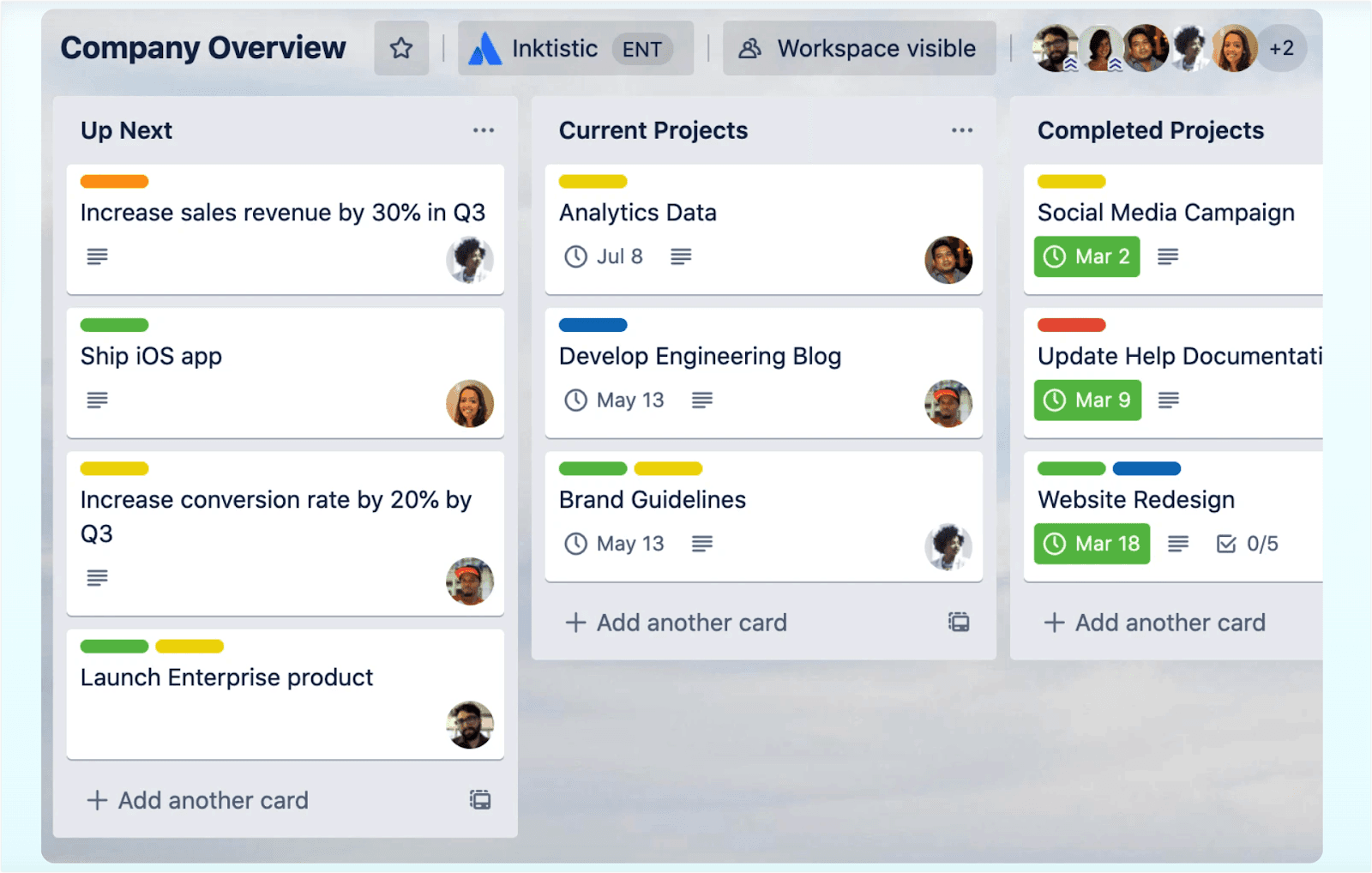Open the Website Redesign card title

tap(1136, 500)
